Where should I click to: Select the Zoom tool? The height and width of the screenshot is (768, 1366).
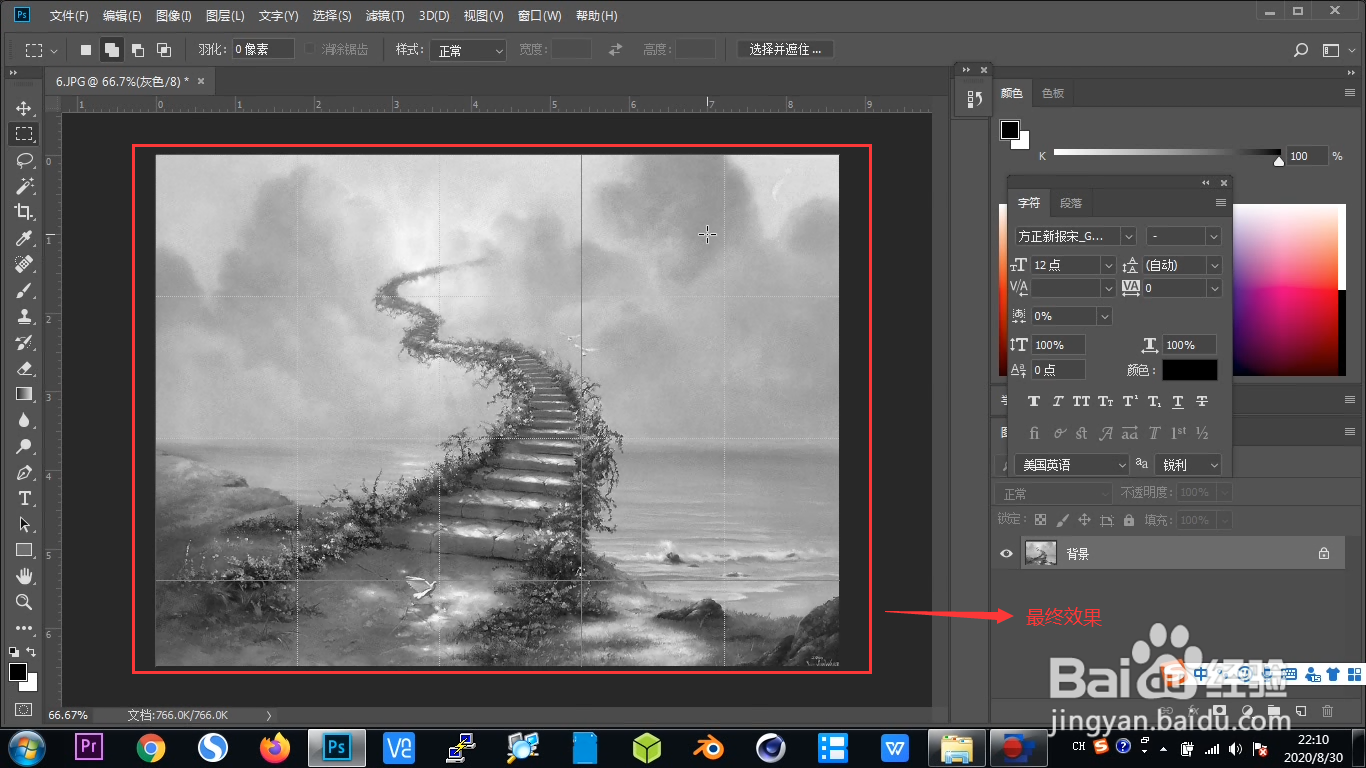24,602
